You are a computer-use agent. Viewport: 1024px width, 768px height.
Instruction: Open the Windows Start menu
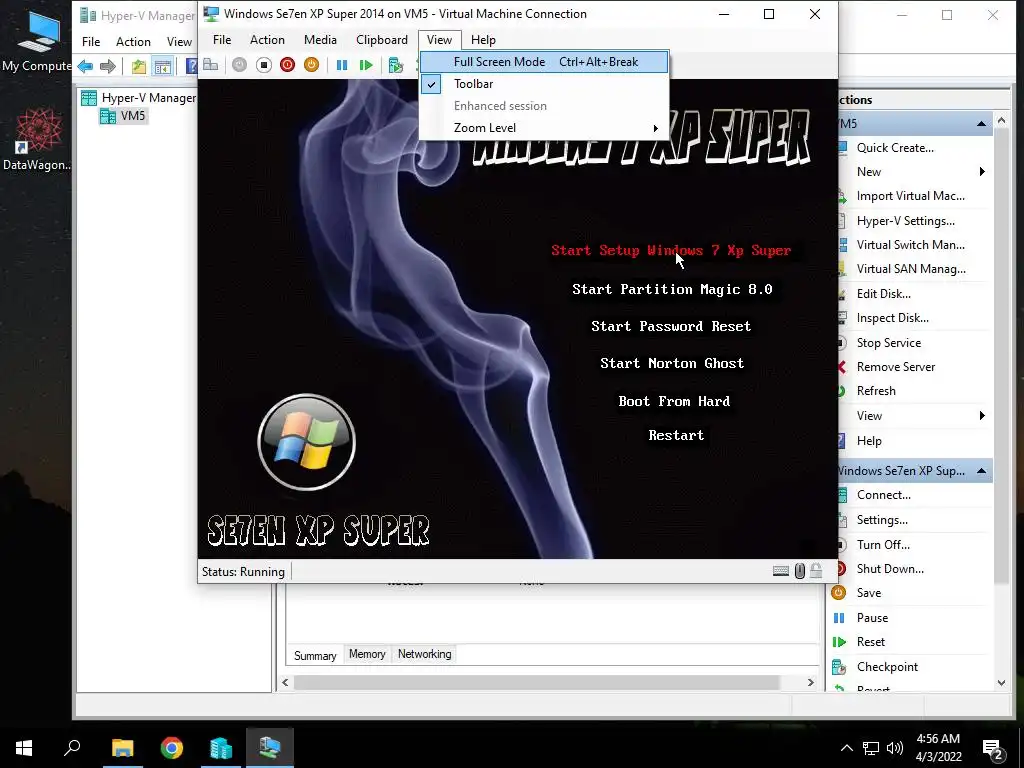coord(24,748)
